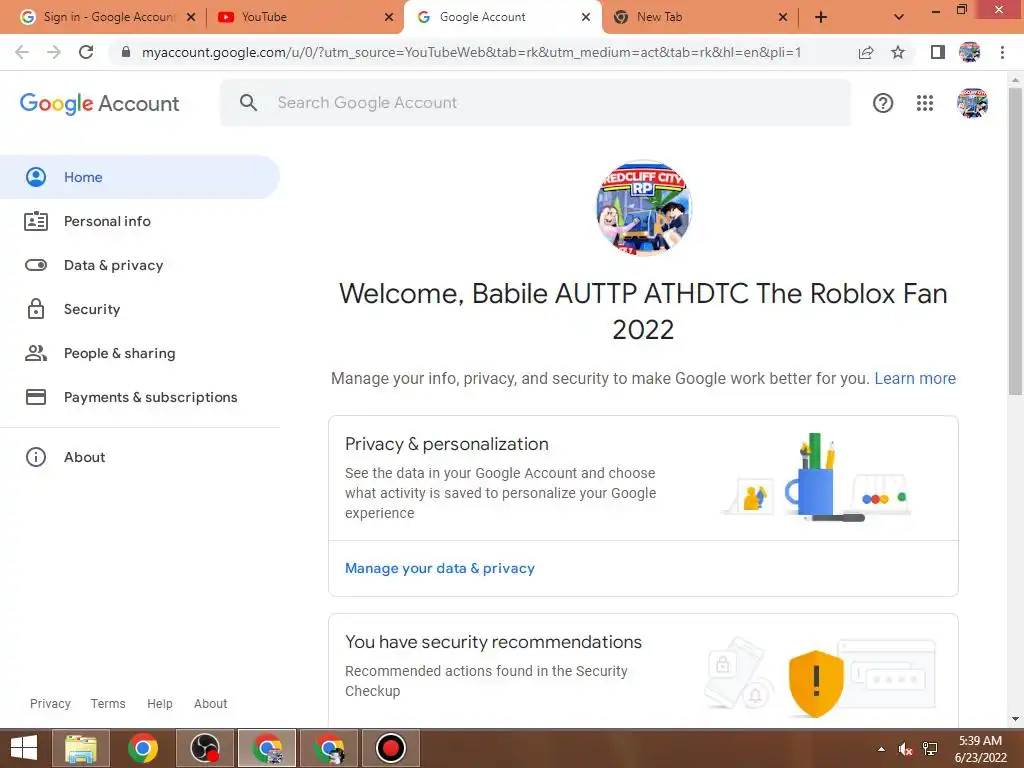Click the browser back arrow
The width and height of the screenshot is (1024, 768).
click(22, 52)
